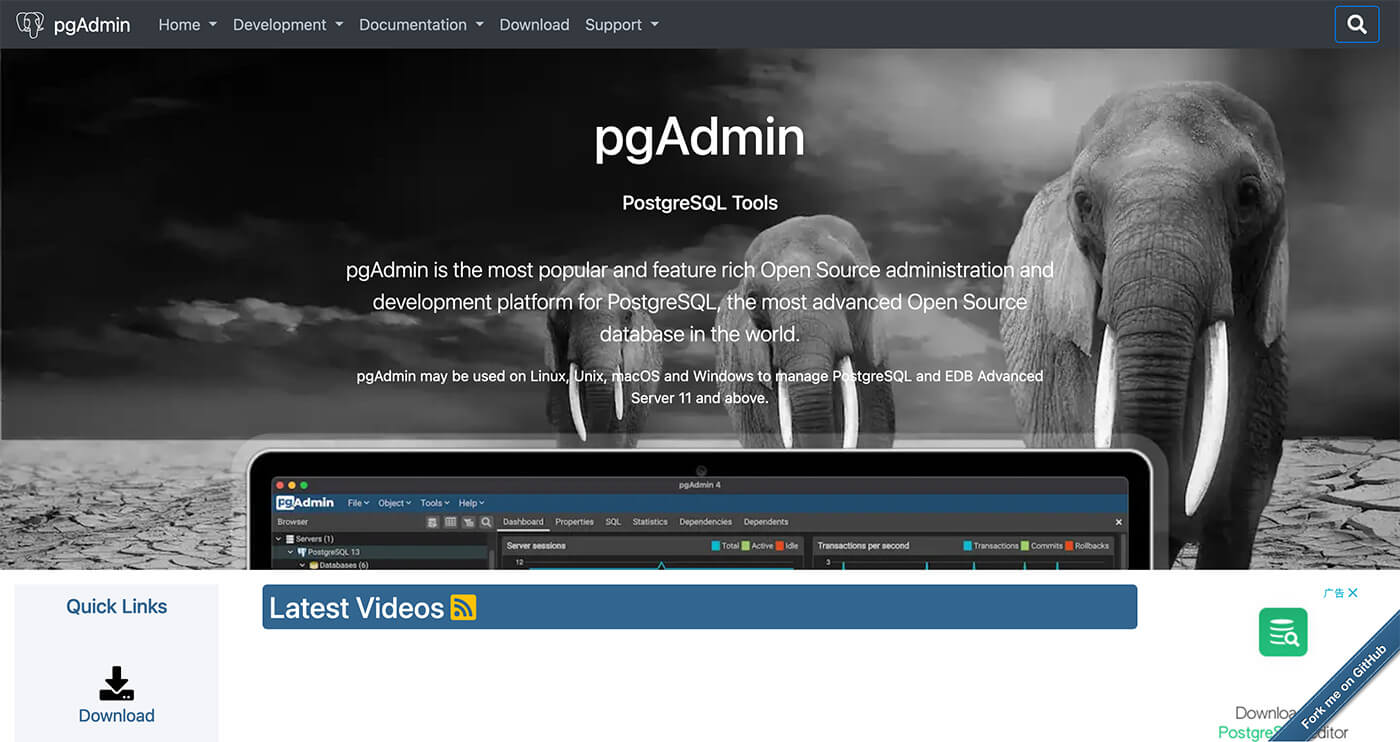1400x742 pixels.
Task: Click the Filtered Rows icon in Browser toolbar
Action: point(468,522)
